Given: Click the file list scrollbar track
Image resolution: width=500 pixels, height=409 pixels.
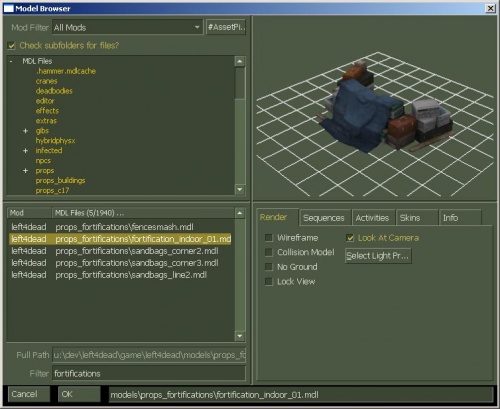Looking at the screenshot, I should [x=240, y=274].
